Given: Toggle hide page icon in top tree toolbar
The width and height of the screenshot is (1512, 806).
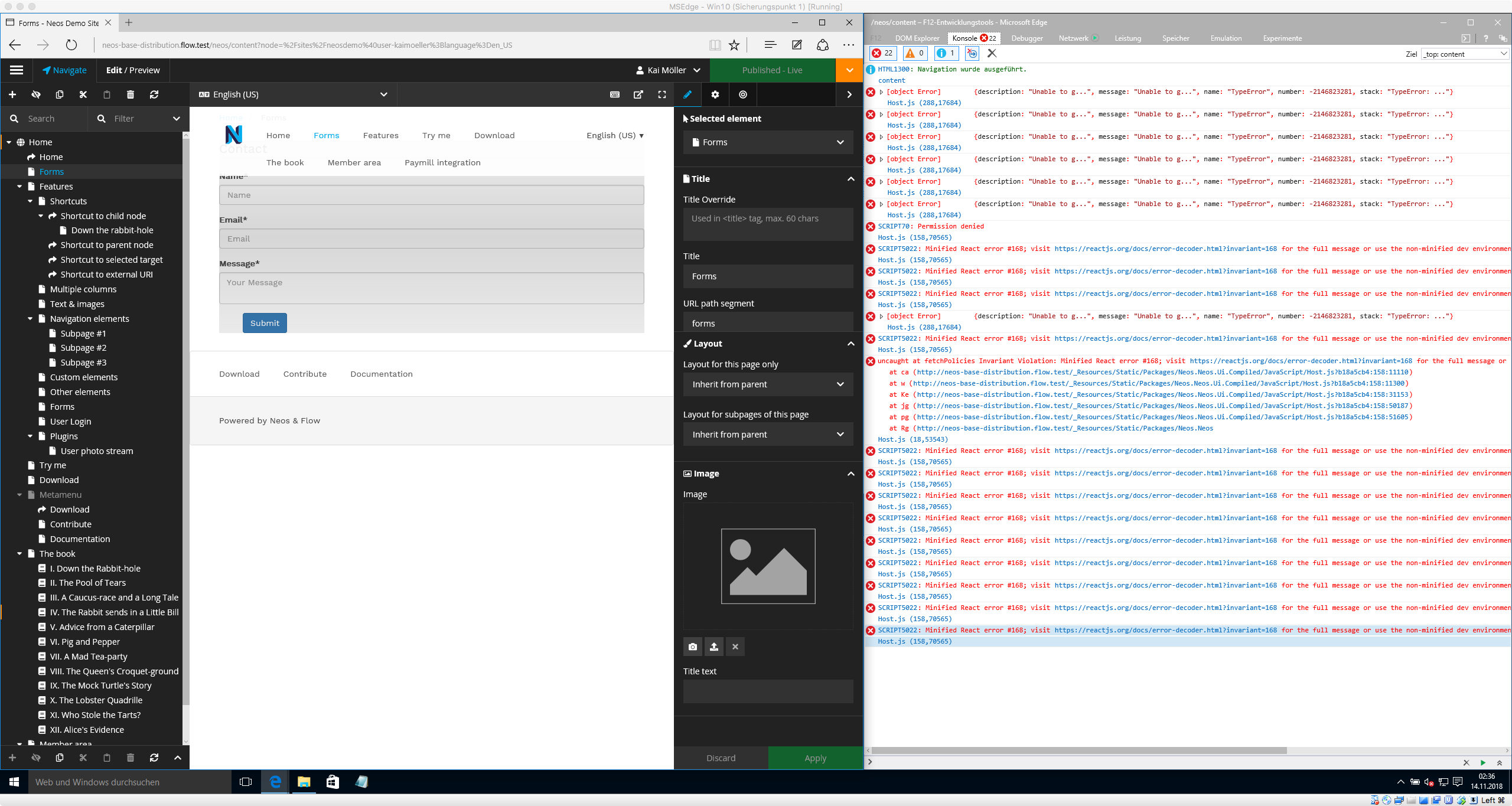Looking at the screenshot, I should (36, 94).
